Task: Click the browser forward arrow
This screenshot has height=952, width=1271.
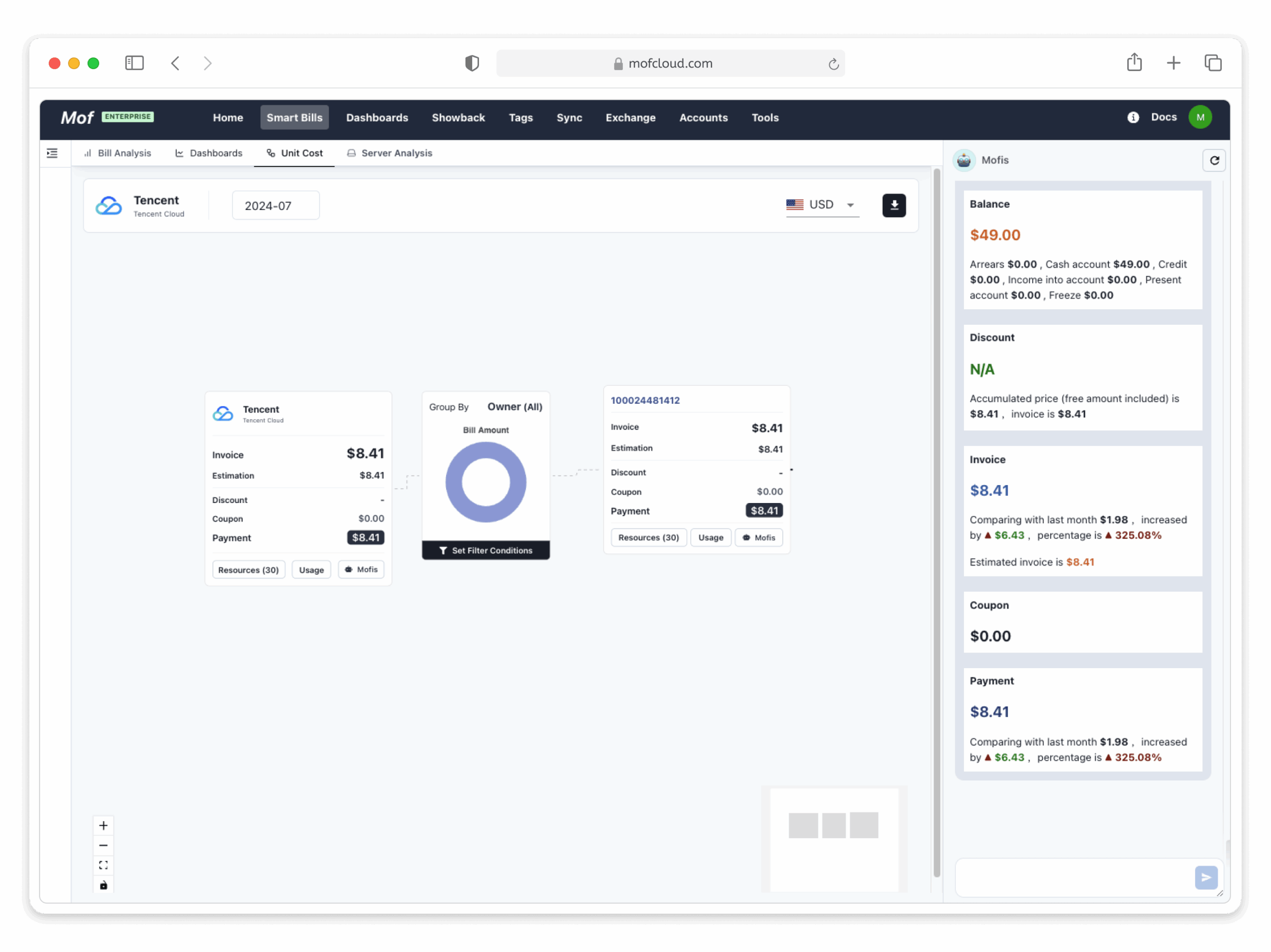Action: pos(207,63)
